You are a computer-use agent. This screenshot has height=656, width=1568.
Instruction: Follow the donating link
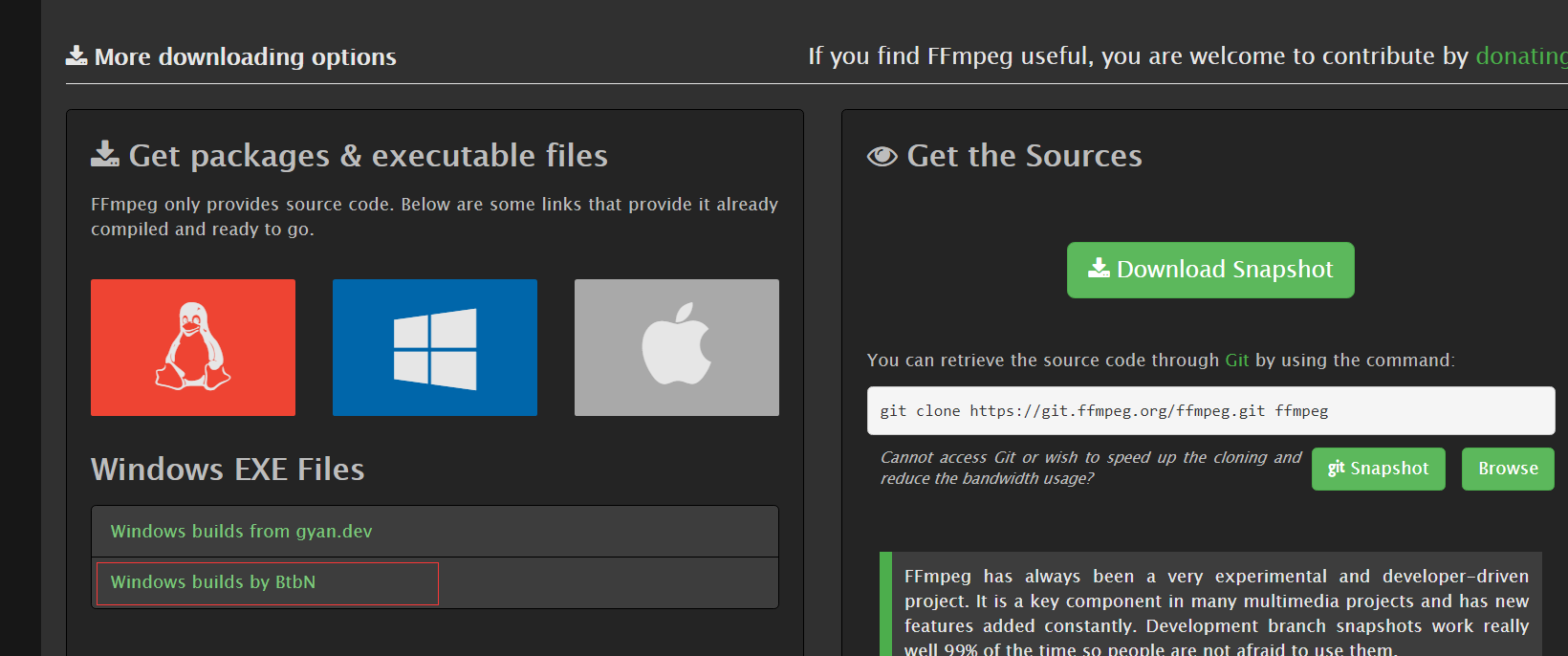(1520, 56)
